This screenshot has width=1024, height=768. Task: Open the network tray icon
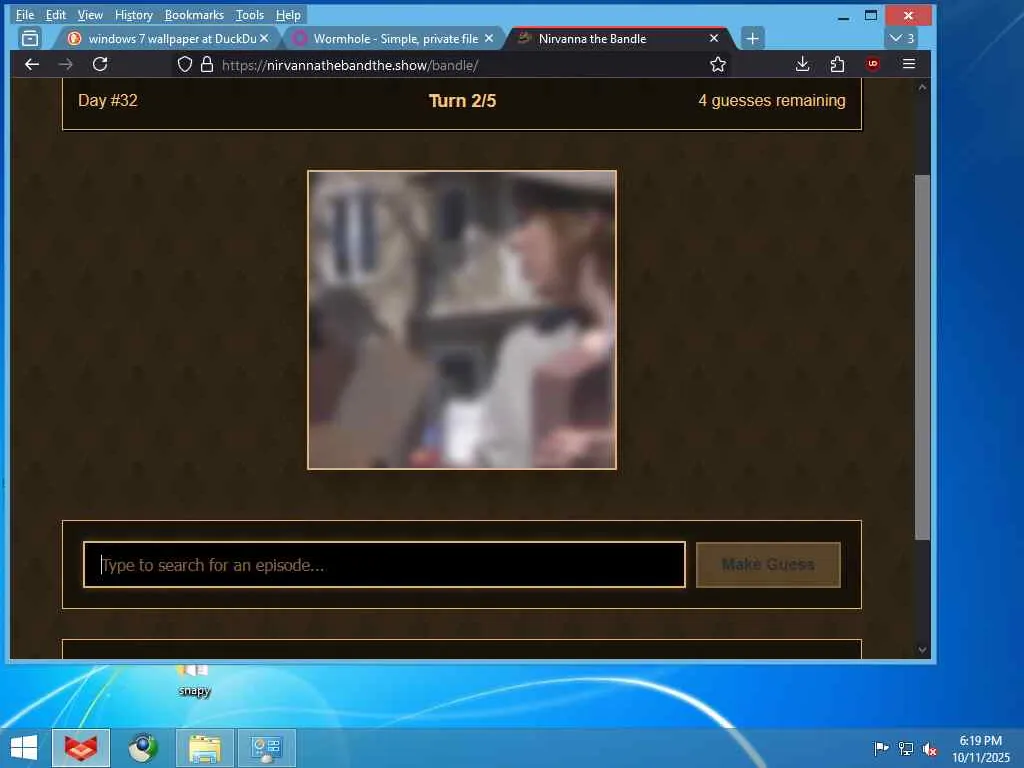[906, 748]
